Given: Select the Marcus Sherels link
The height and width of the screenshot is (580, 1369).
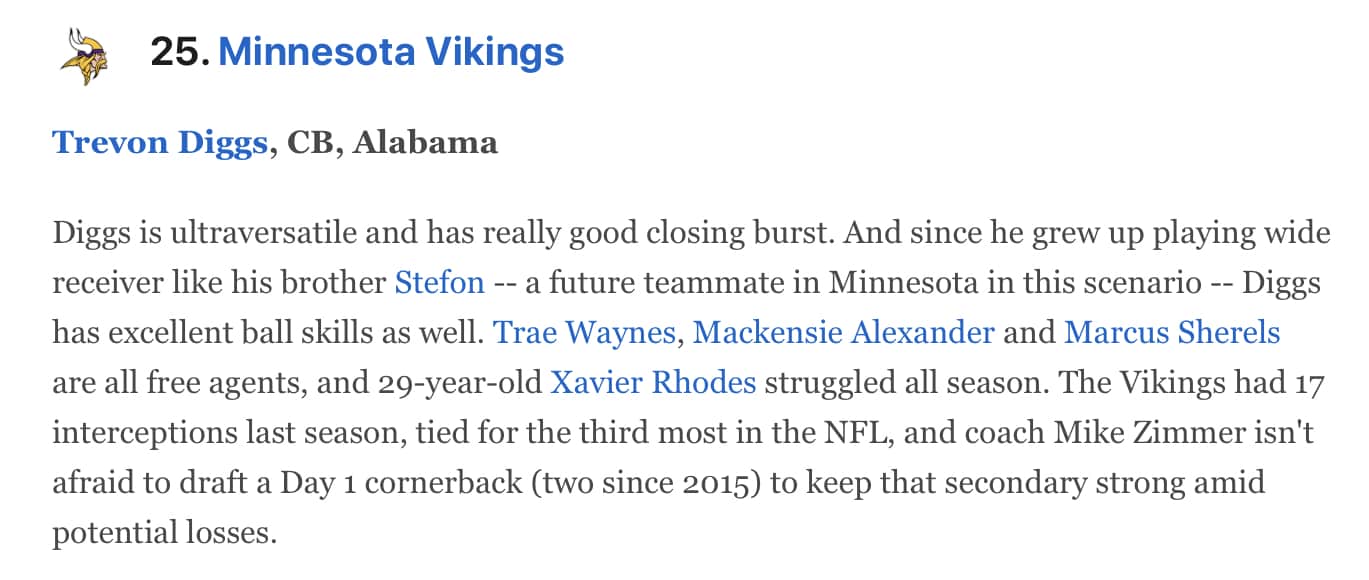Looking at the screenshot, I should click(x=1172, y=332).
